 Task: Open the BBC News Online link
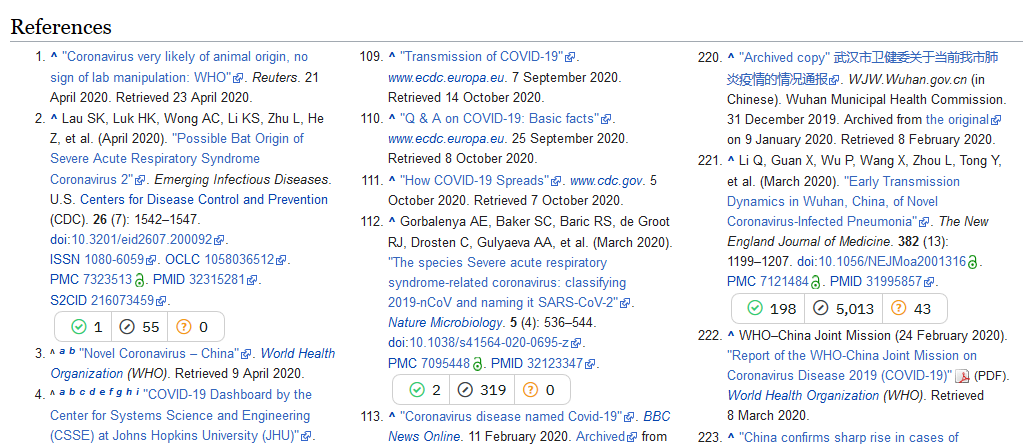tap(529, 427)
